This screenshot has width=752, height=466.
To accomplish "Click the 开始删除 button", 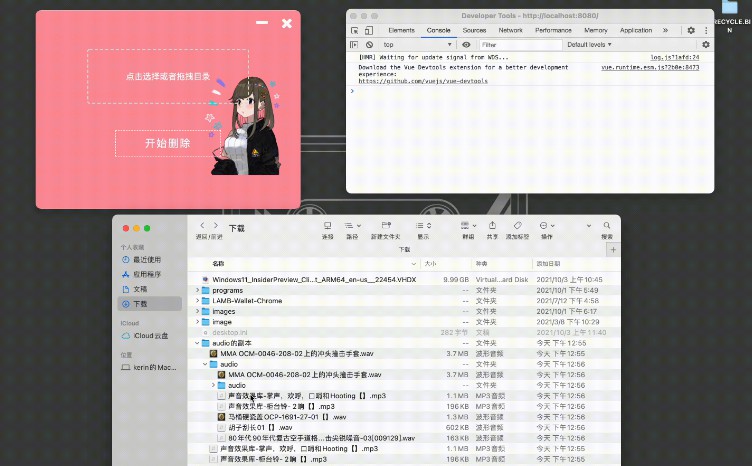I will (x=166, y=143).
